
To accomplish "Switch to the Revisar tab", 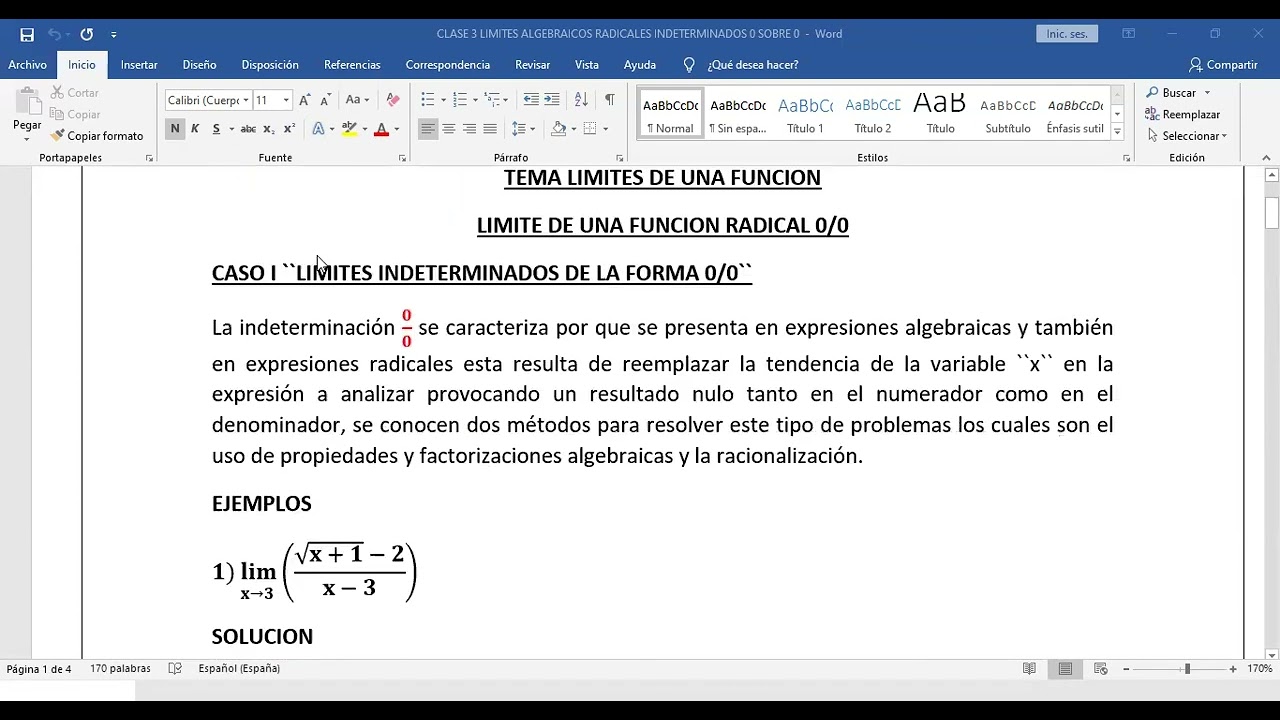I will (532, 65).
